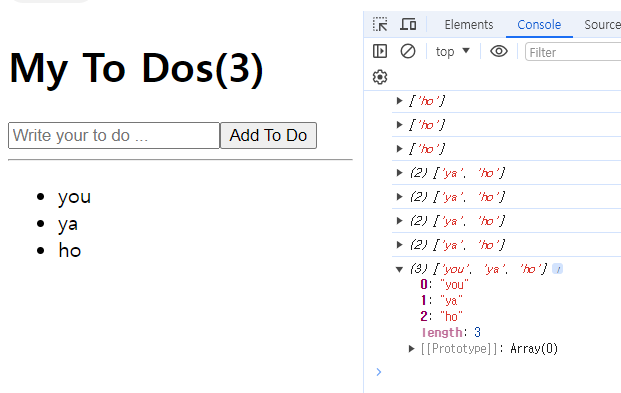Toggle the device toolbar icon
621x393 pixels.
[x=408, y=25]
